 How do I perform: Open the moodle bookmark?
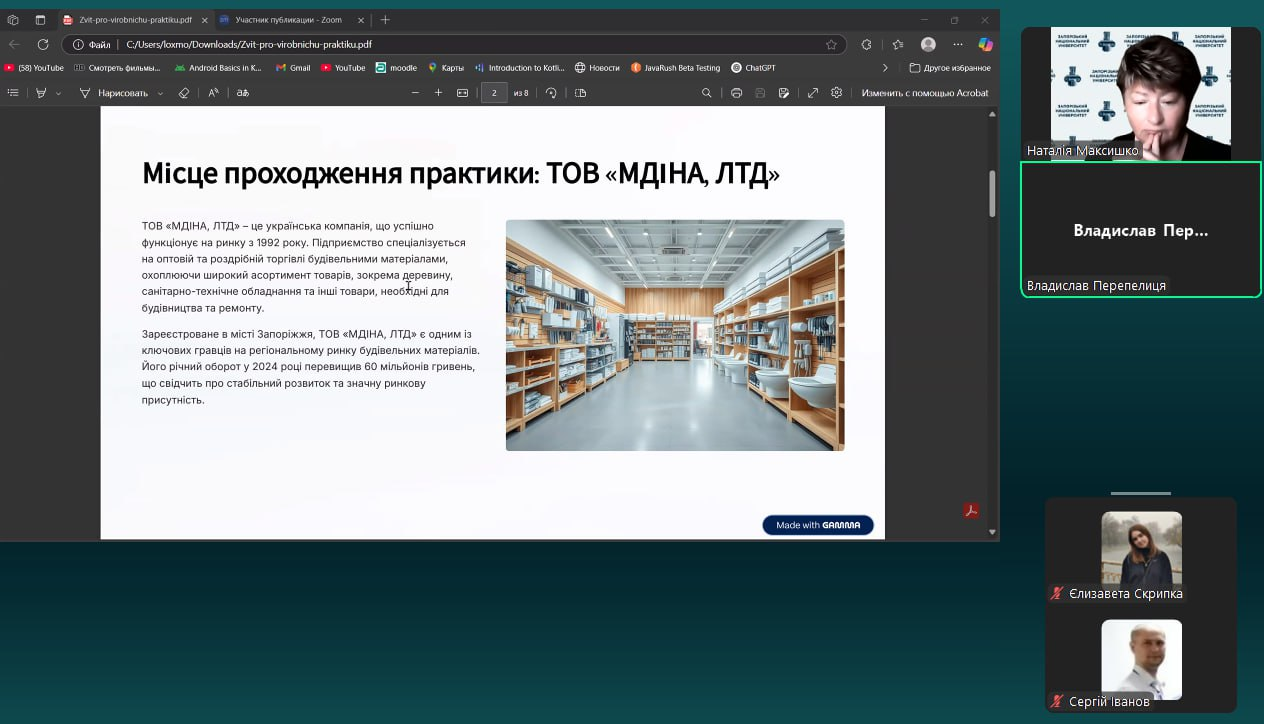pyautogui.click(x=396, y=68)
